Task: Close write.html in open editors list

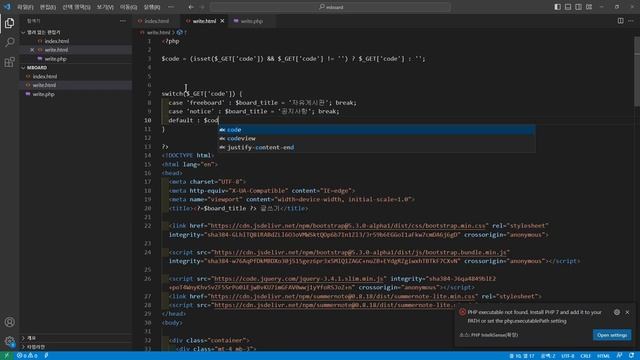Action: (x=32, y=50)
